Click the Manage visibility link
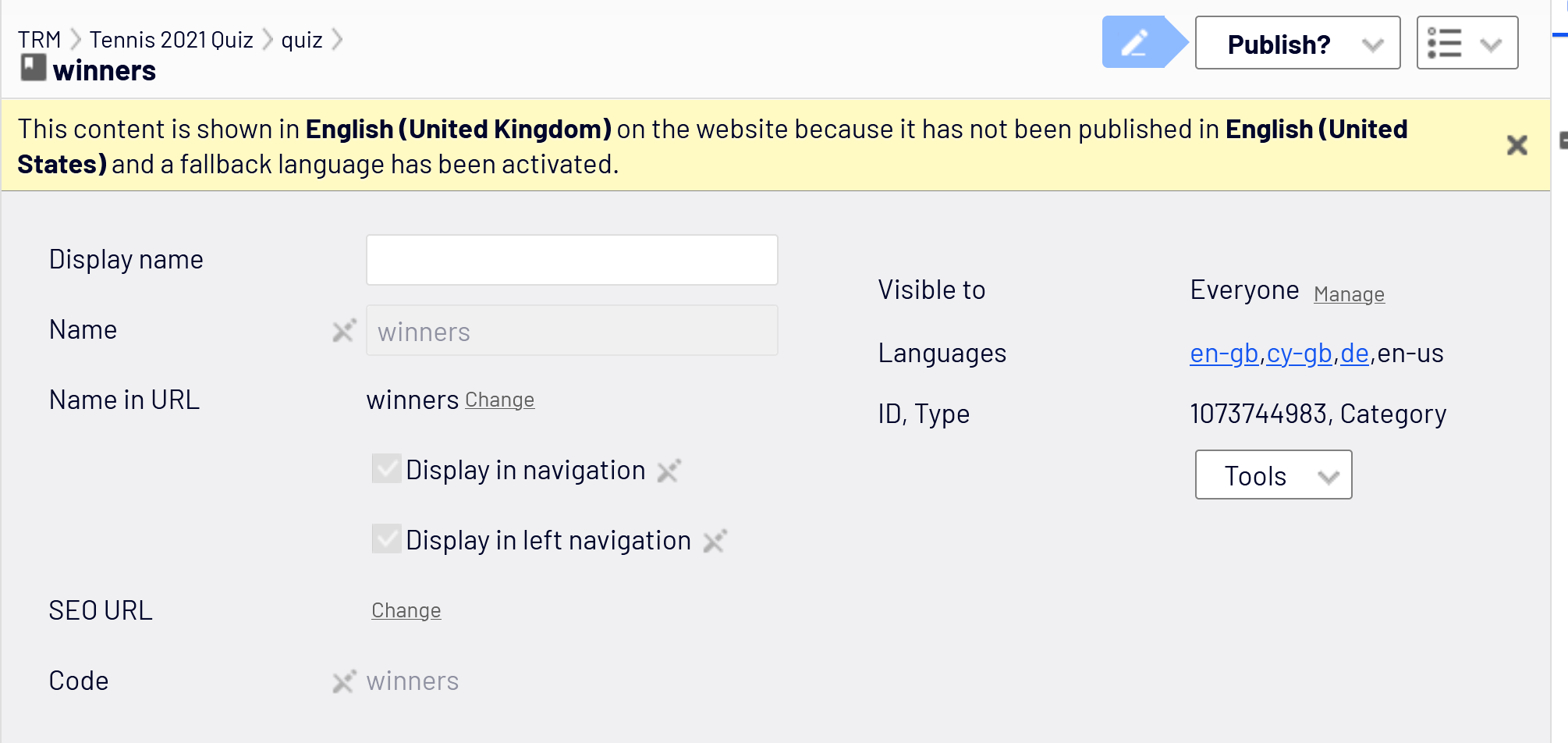 (1349, 294)
